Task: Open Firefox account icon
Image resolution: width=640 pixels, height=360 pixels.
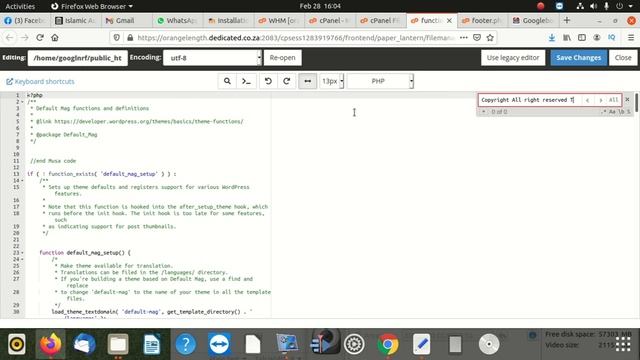Action: (x=597, y=38)
